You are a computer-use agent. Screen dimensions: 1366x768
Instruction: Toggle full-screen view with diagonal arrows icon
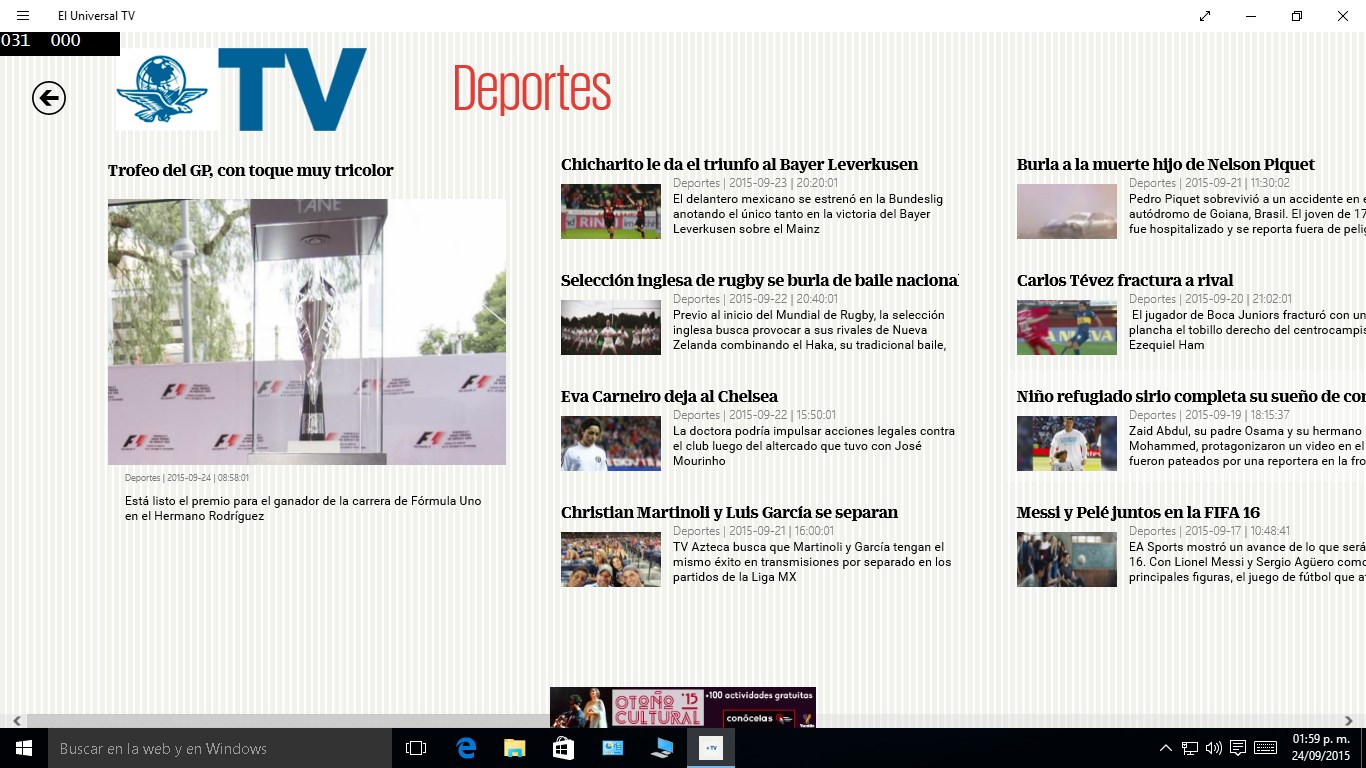click(x=1205, y=16)
